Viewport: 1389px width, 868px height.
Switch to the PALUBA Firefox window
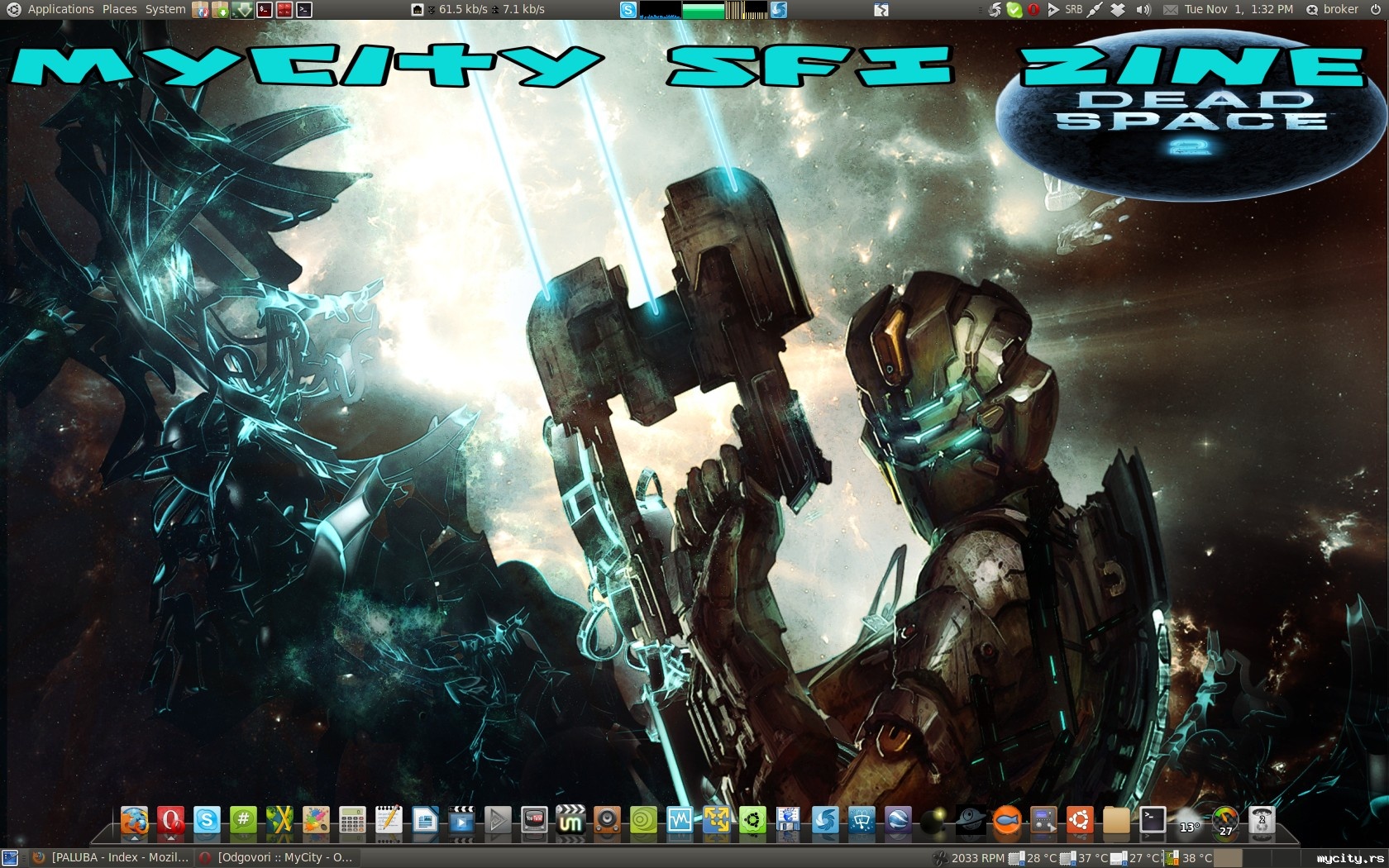coord(111,857)
